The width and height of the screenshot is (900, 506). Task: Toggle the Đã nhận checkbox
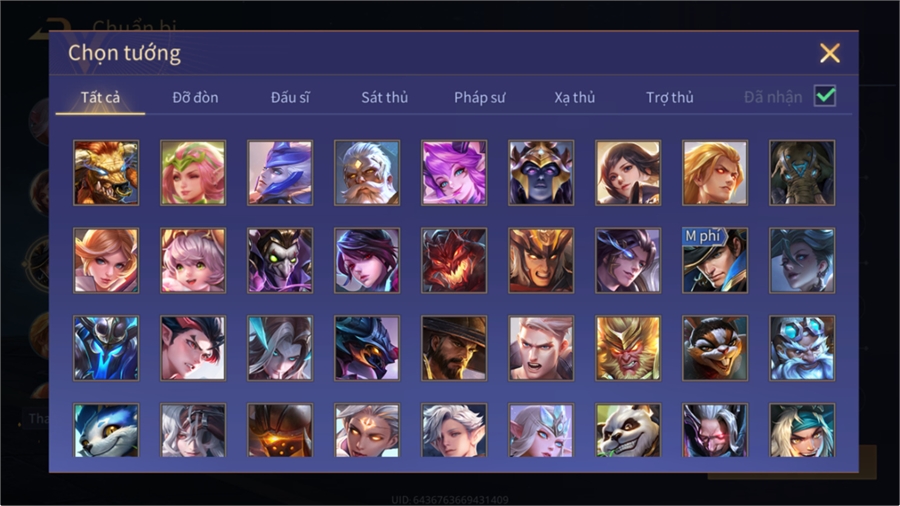[x=825, y=96]
